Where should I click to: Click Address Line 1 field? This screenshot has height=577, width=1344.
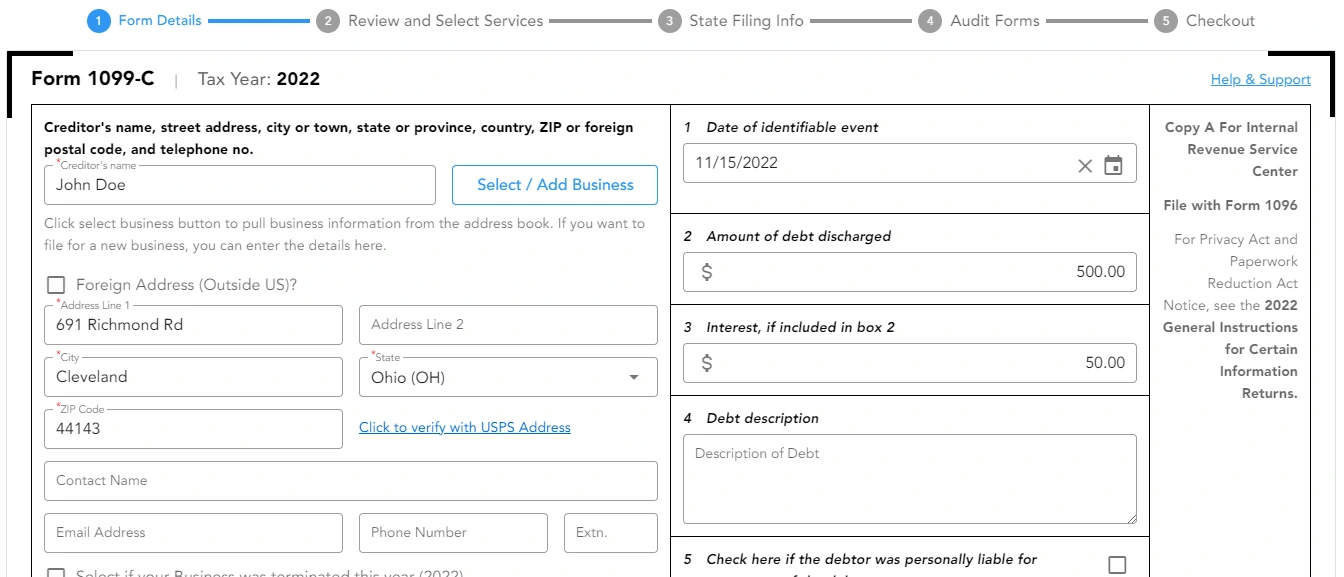click(x=193, y=325)
